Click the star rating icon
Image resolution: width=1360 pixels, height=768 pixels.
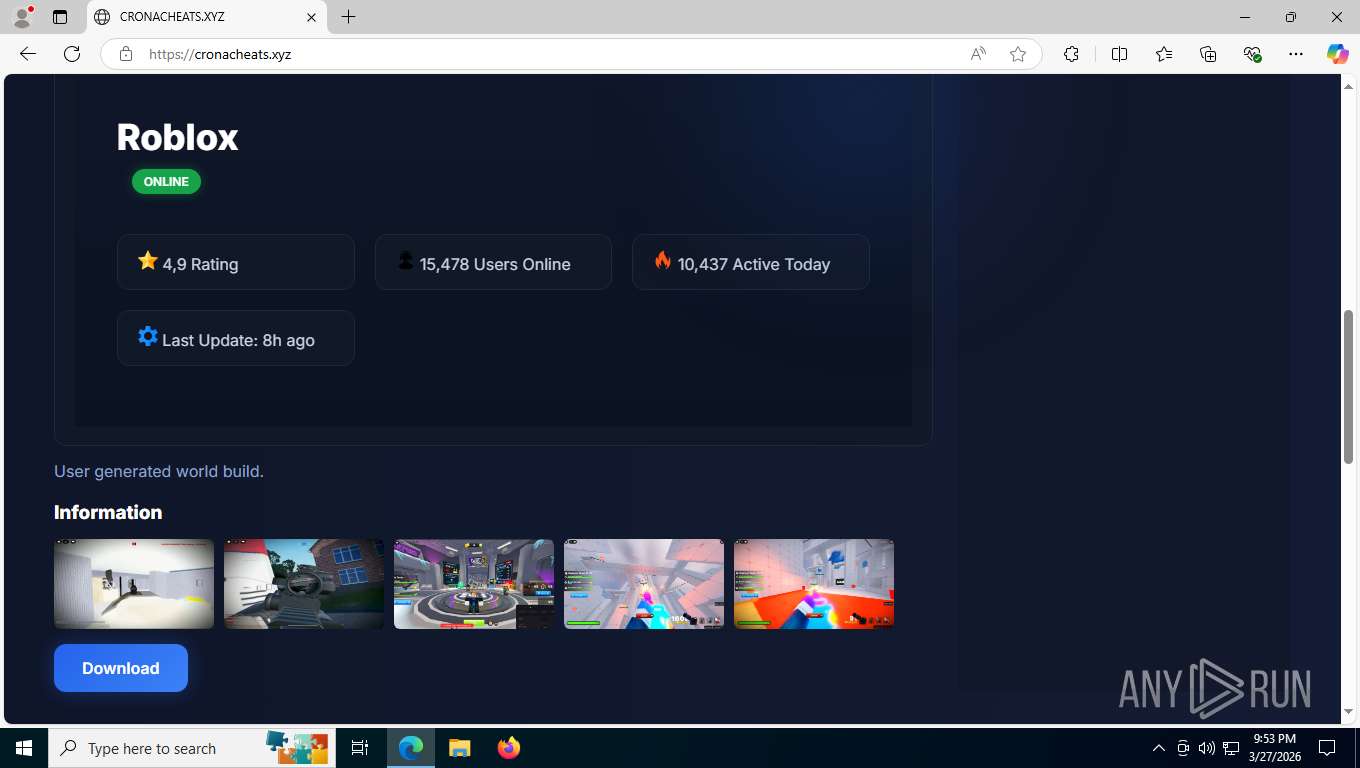pyautogui.click(x=148, y=261)
